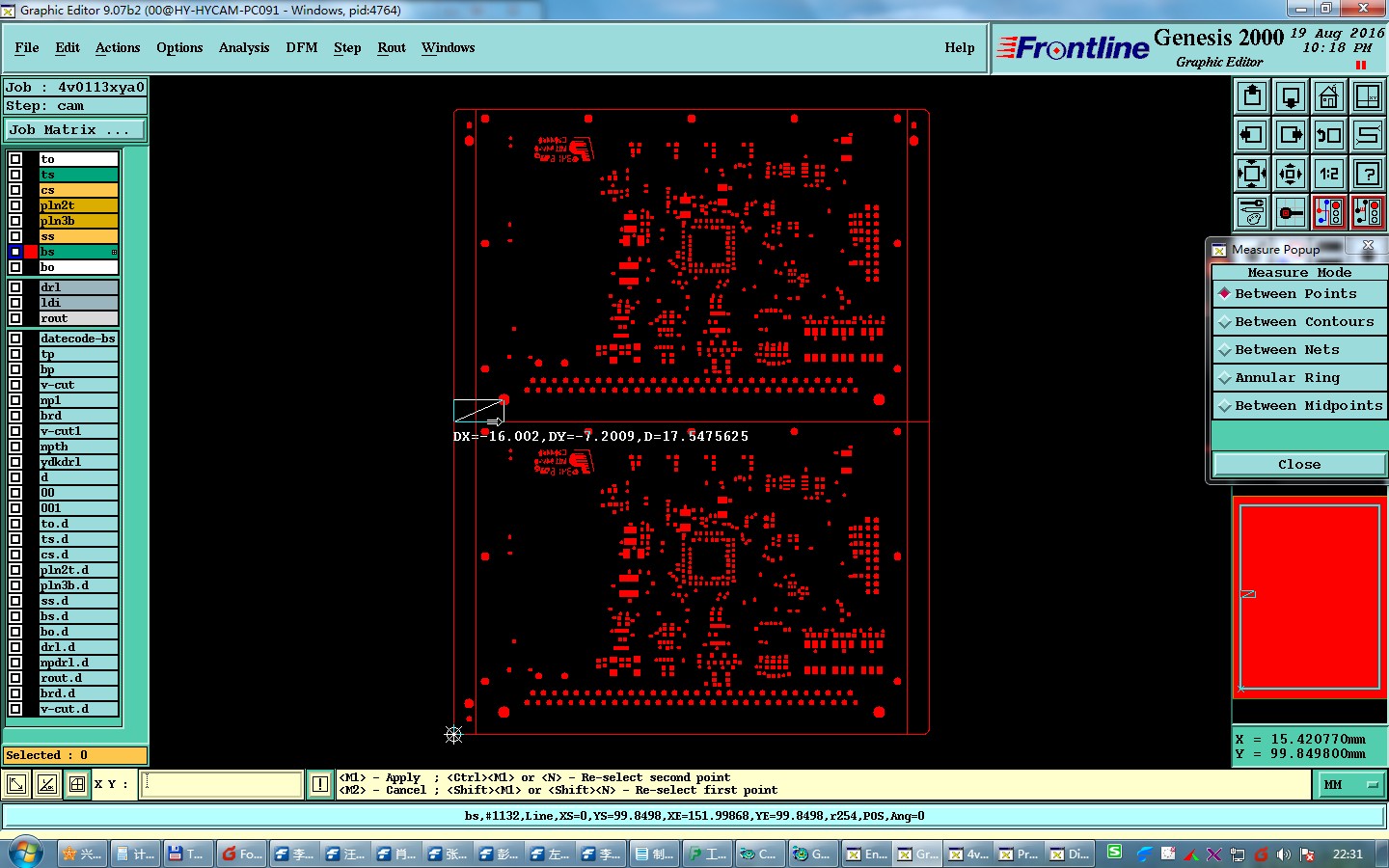Image resolution: width=1389 pixels, height=868 pixels.
Task: Open the wrench and pen tools icon
Action: pos(1252,212)
